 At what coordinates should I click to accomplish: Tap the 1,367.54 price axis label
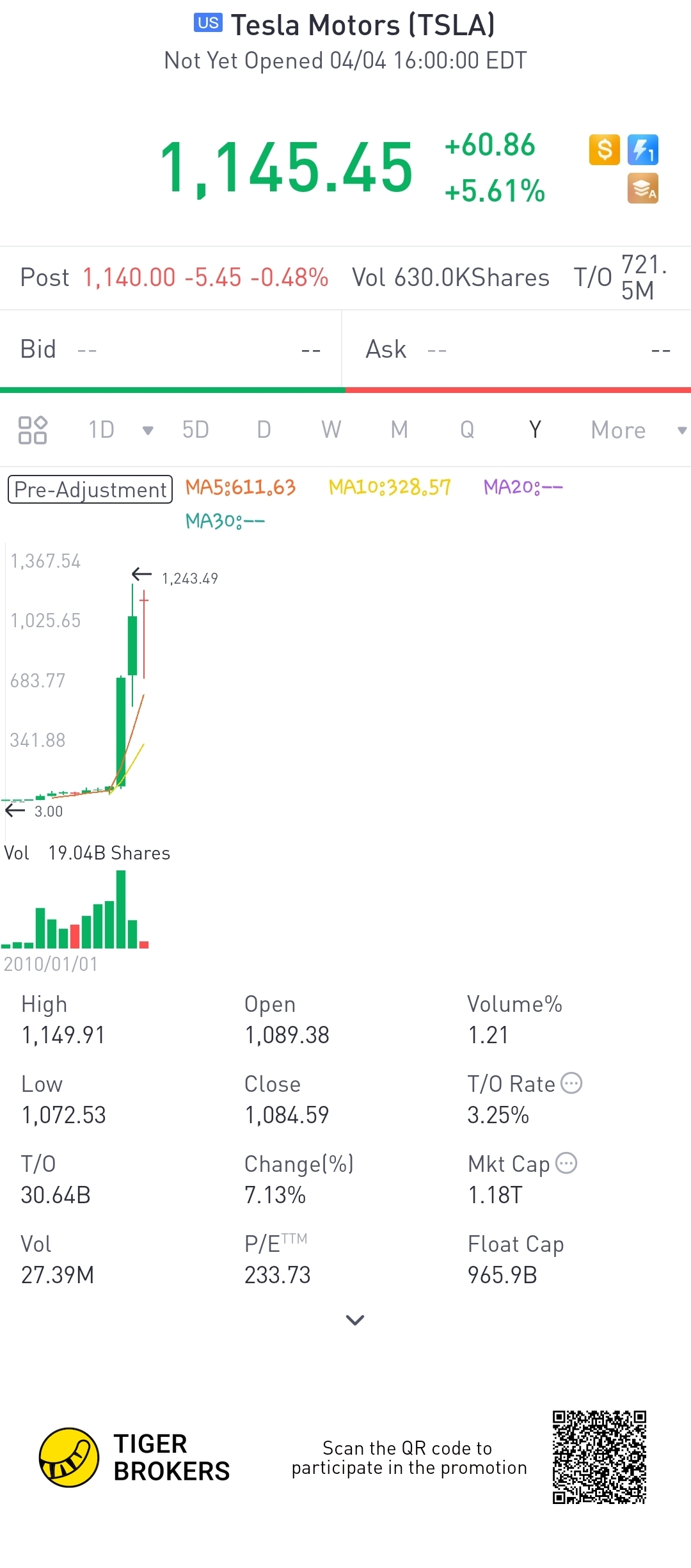(x=45, y=561)
